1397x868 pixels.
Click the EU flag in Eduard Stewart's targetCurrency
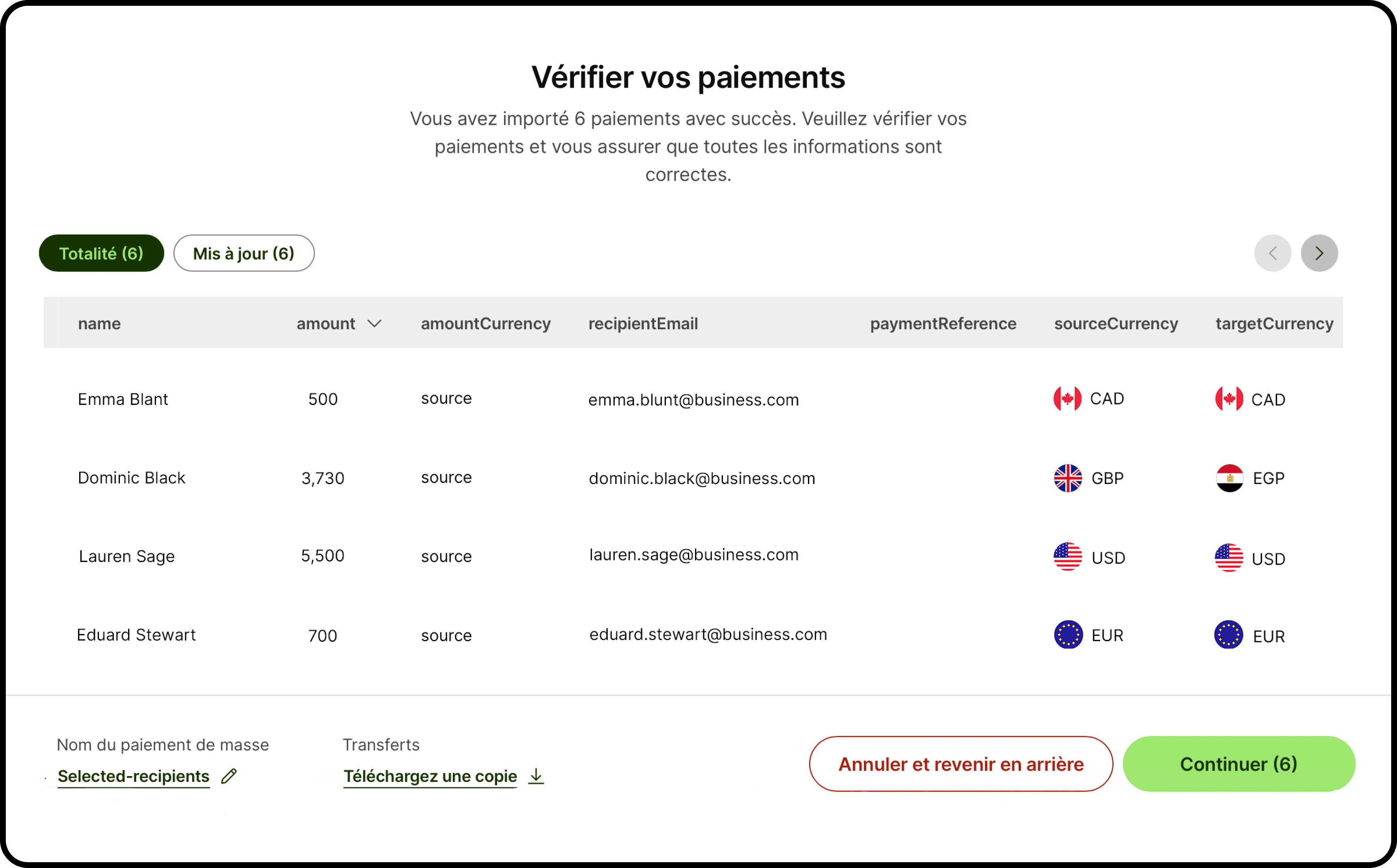click(1229, 635)
